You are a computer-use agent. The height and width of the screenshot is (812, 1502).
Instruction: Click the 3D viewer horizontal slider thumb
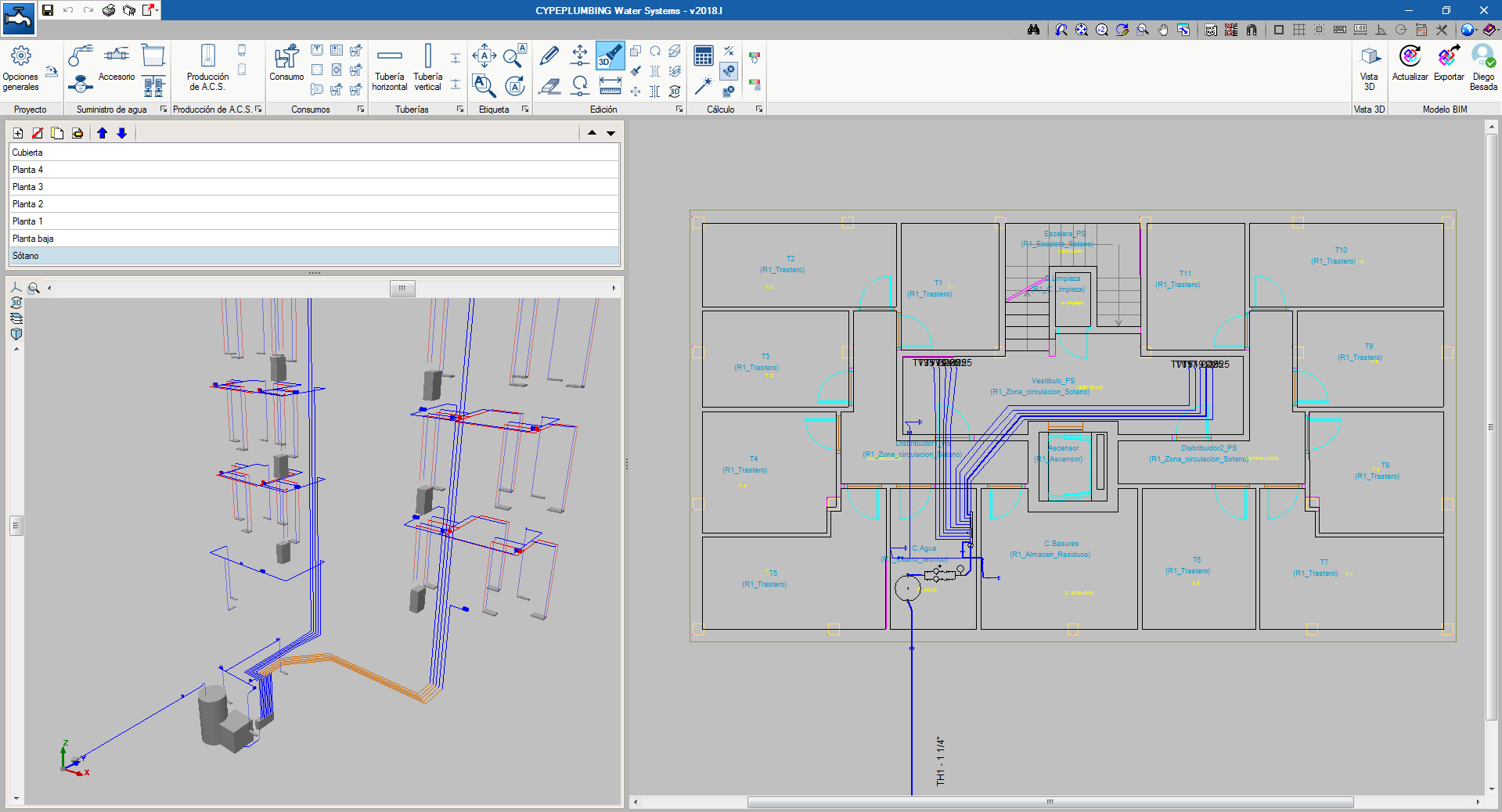click(x=402, y=288)
